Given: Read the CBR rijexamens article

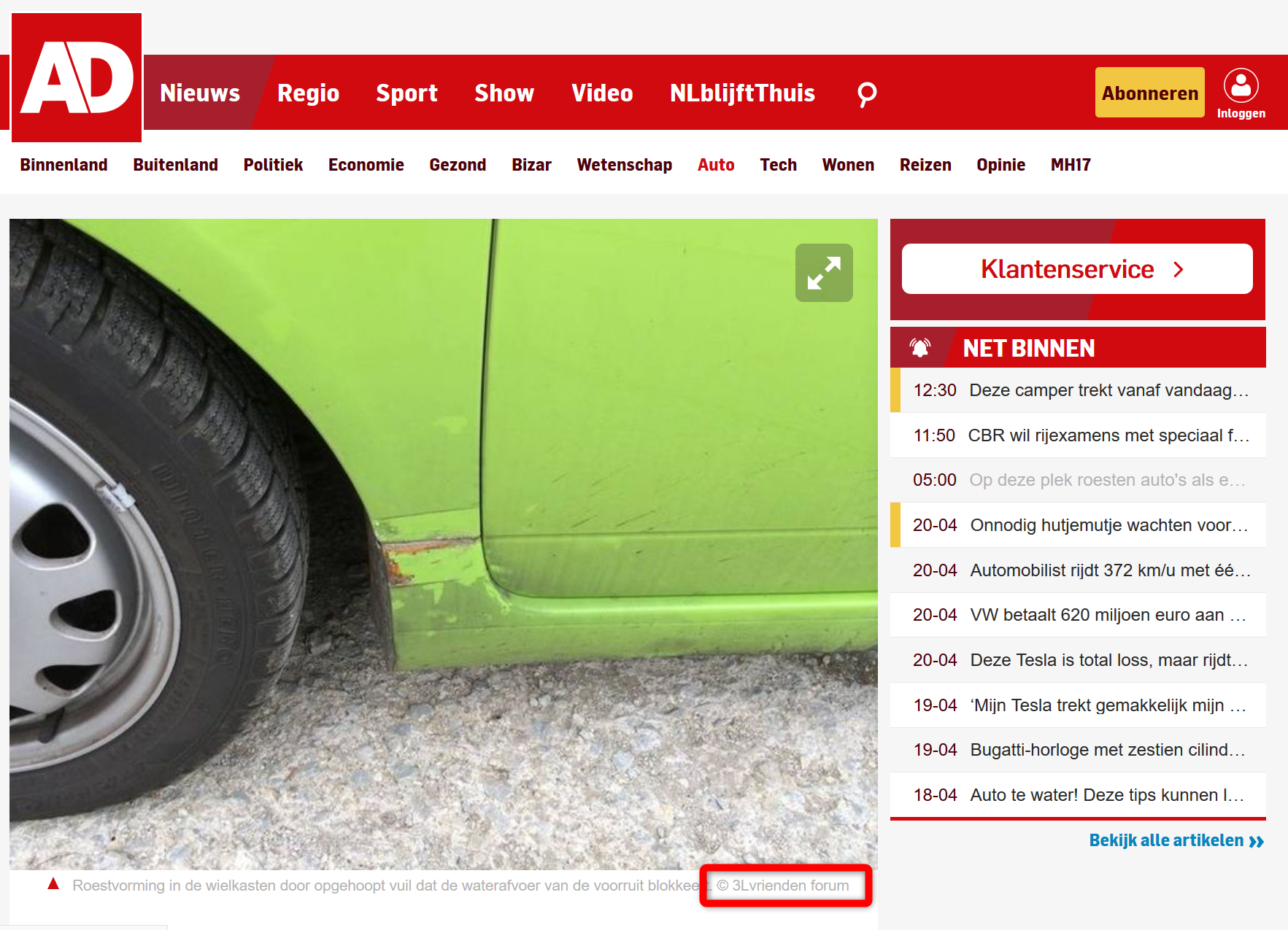Looking at the screenshot, I should pos(1080,435).
